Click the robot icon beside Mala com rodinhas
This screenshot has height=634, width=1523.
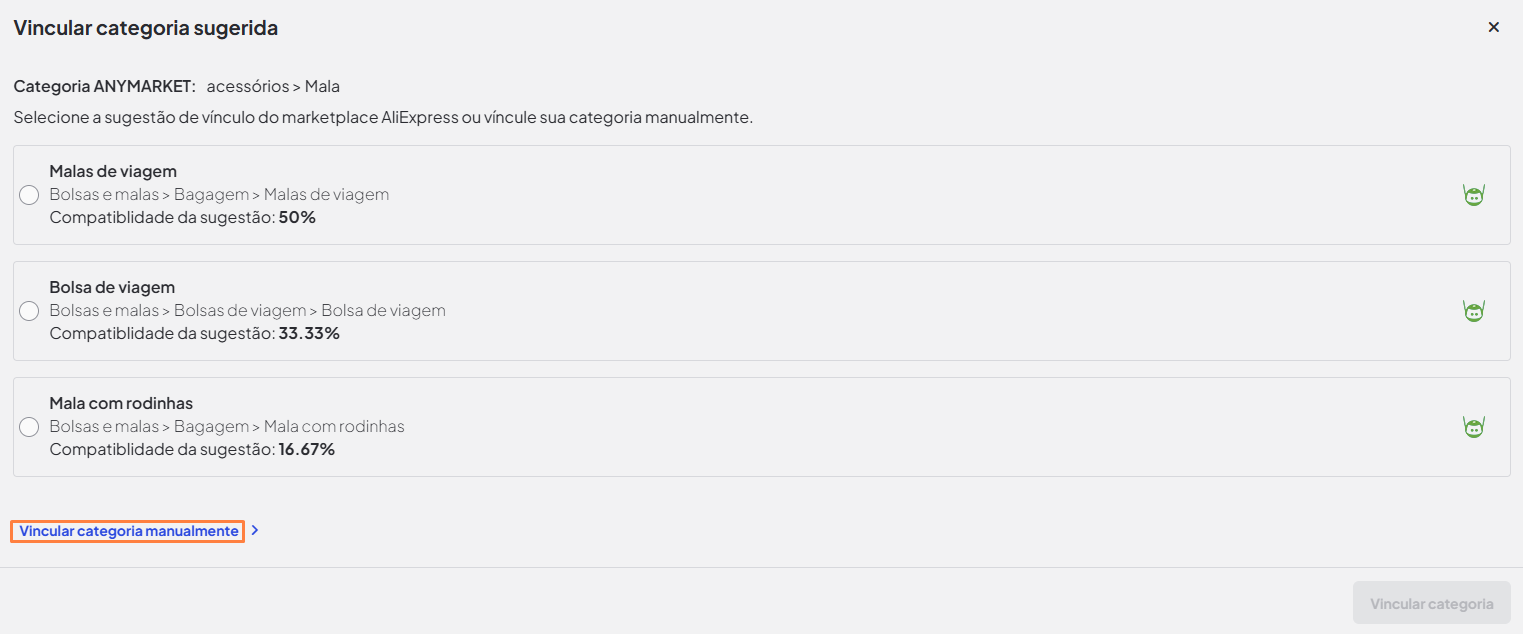click(x=1473, y=427)
